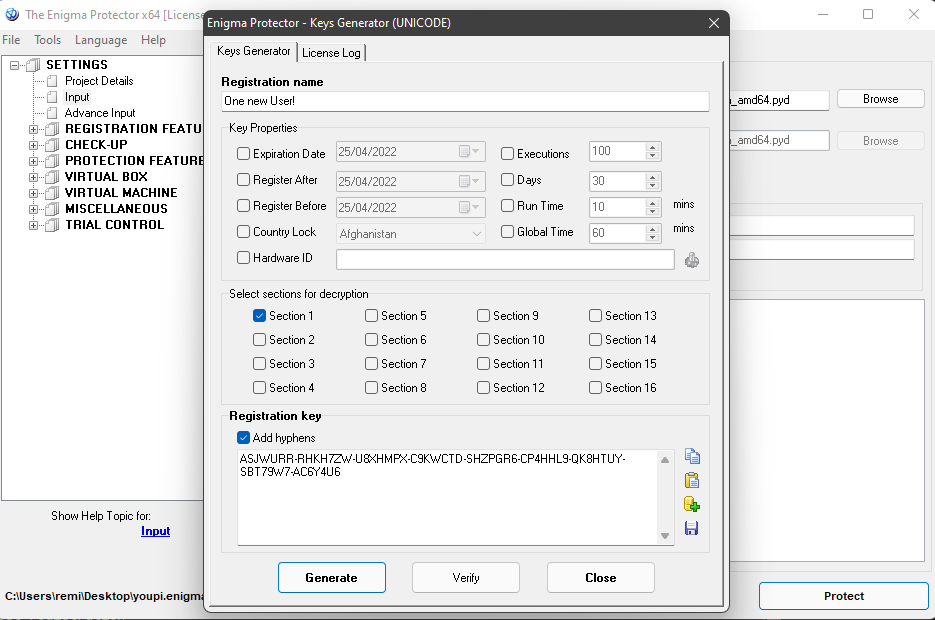This screenshot has height=620, width=935.
Task: Uncheck the Add hyphens option
Action: [244, 438]
